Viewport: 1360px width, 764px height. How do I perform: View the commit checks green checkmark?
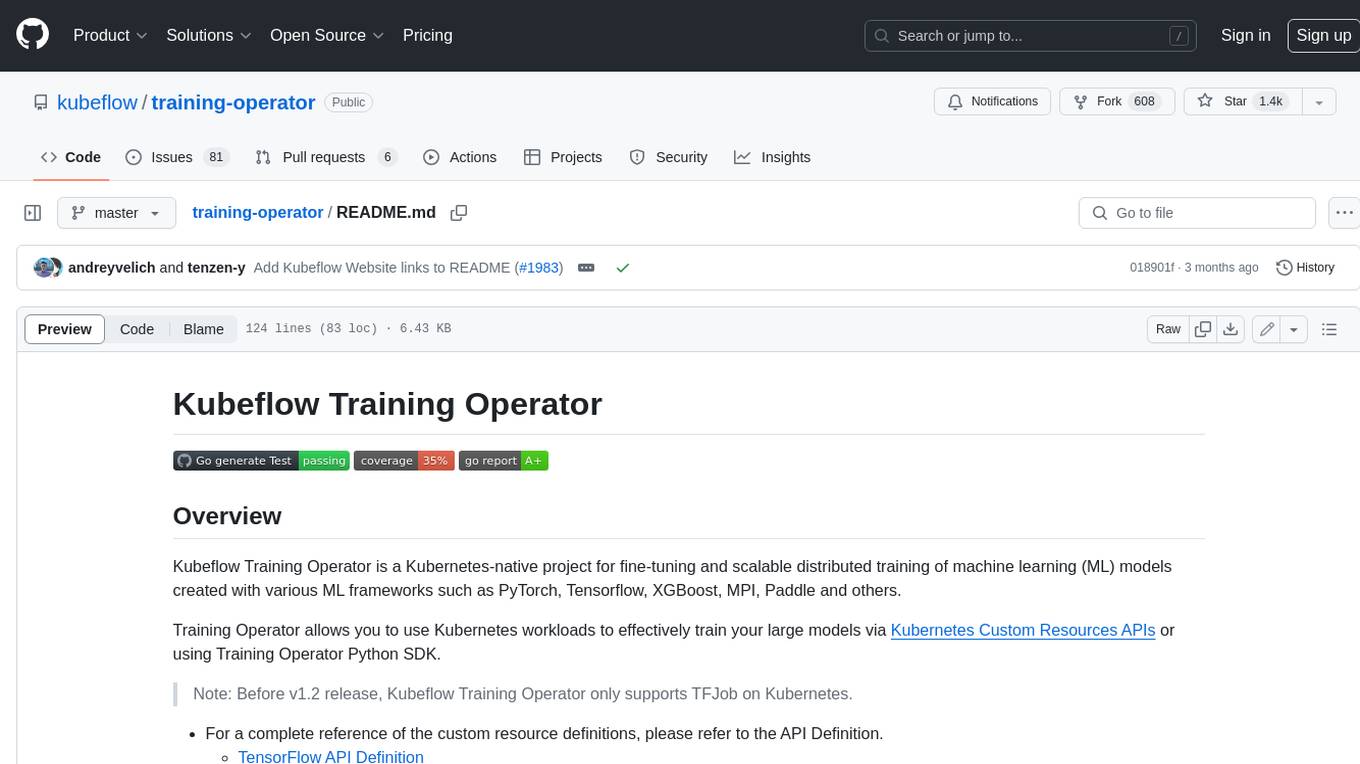tap(623, 267)
